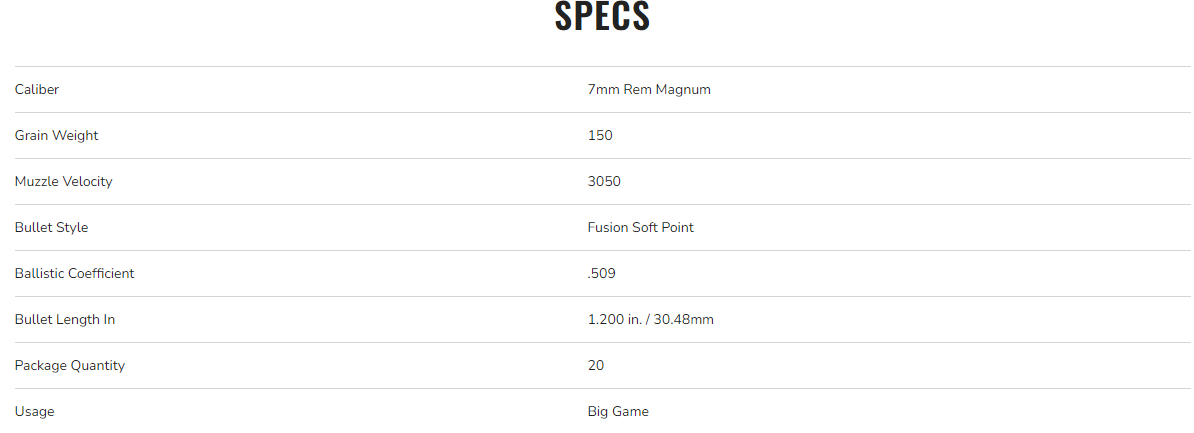Click the "30.48mm" metric bullet length
The width and height of the screenshot is (1194, 433).
coord(685,320)
